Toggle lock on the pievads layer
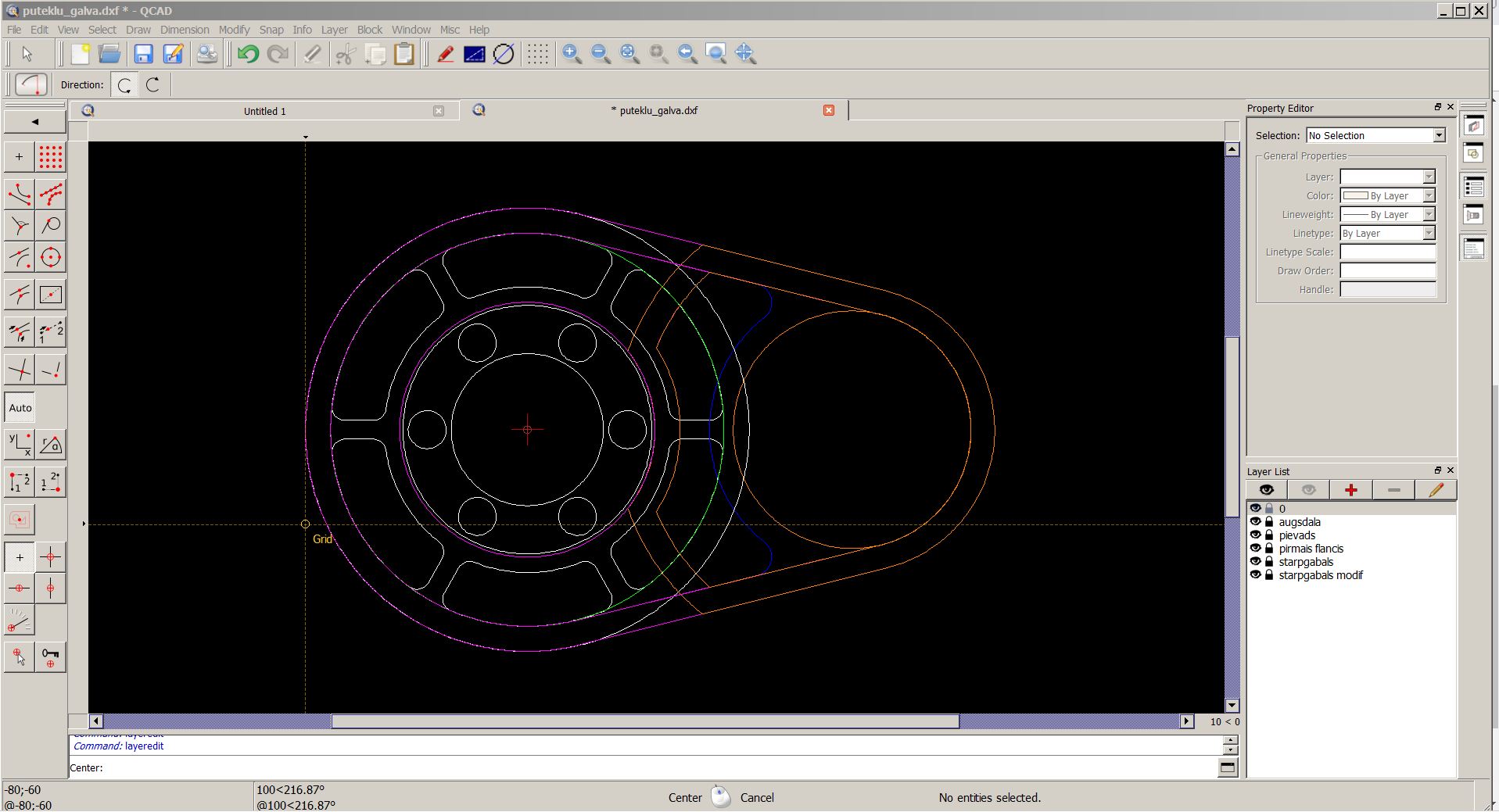The image size is (1499, 812). point(1269,535)
